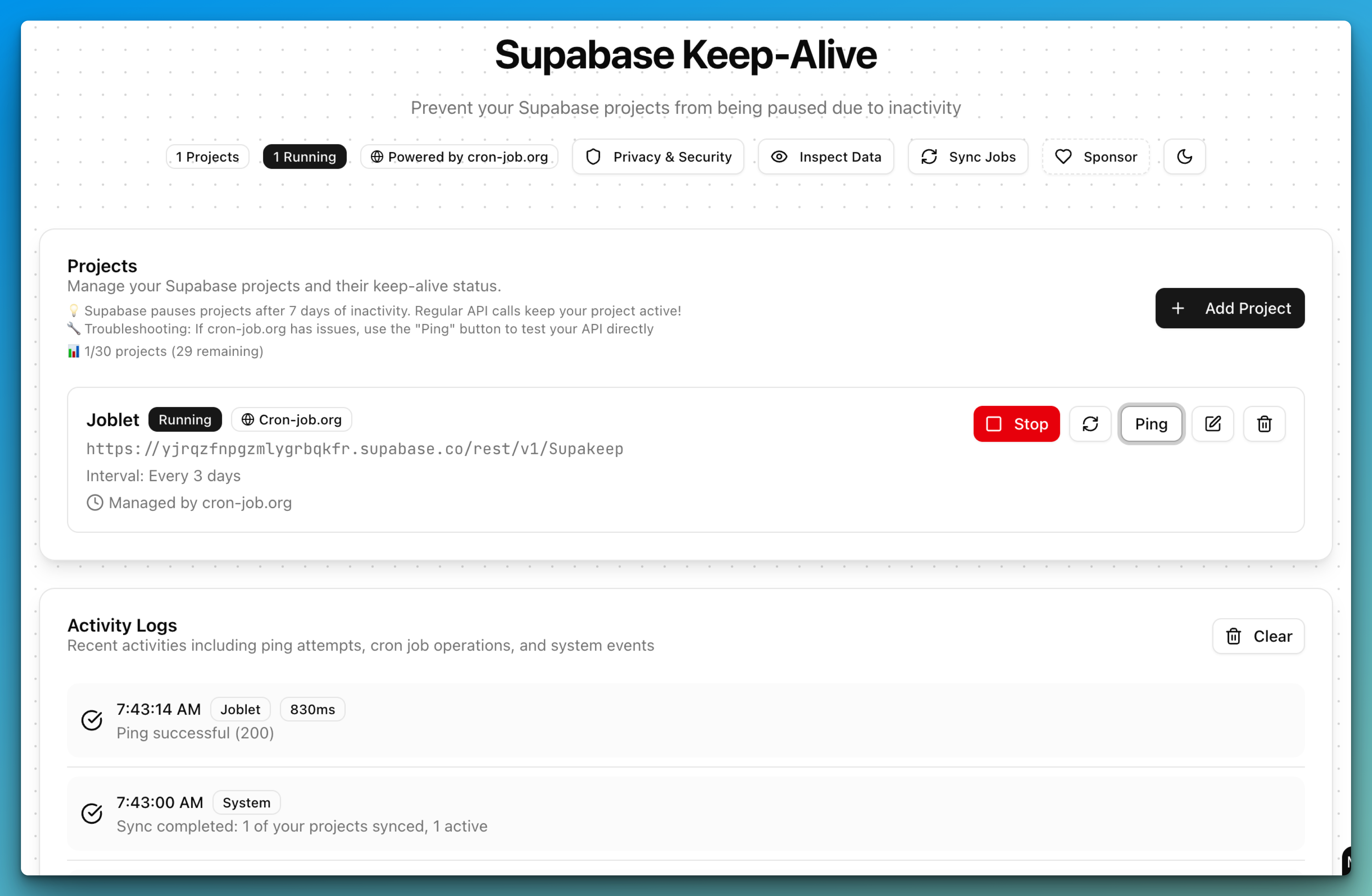Click the System tag in log entry
The width and height of the screenshot is (1372, 896).
[246, 803]
